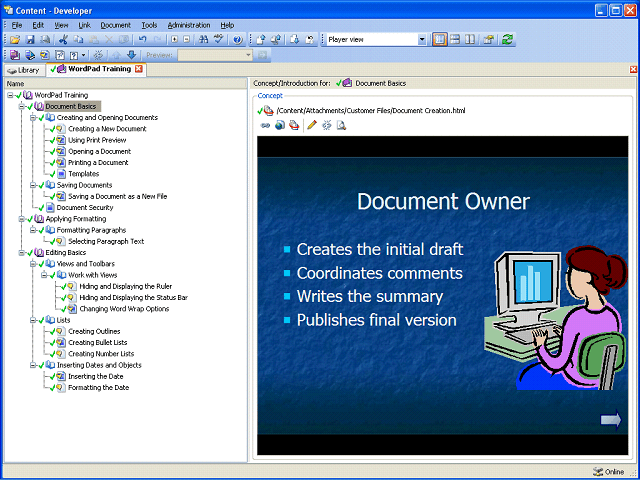Collapse the Lists node
Viewport: 640px width, 480px height.
tap(33, 320)
